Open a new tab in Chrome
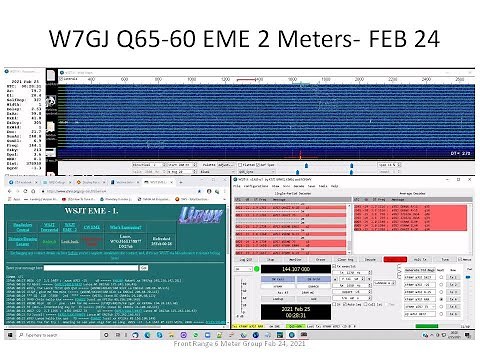 pyautogui.click(x=181, y=182)
